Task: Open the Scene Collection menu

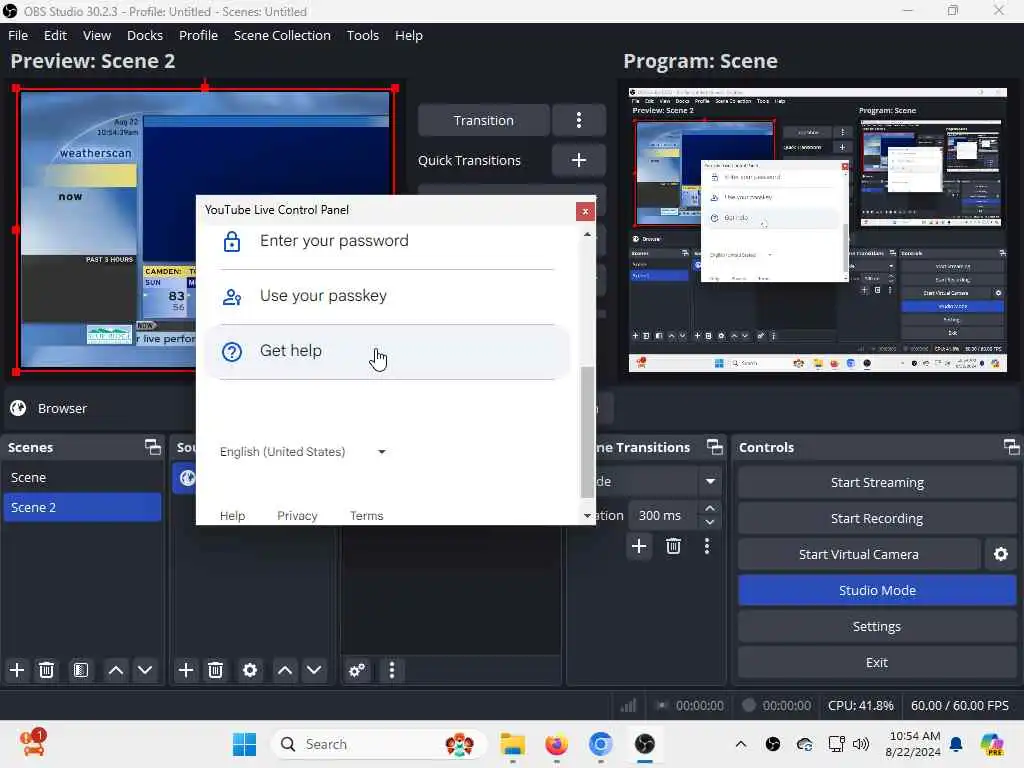Action: (282, 35)
